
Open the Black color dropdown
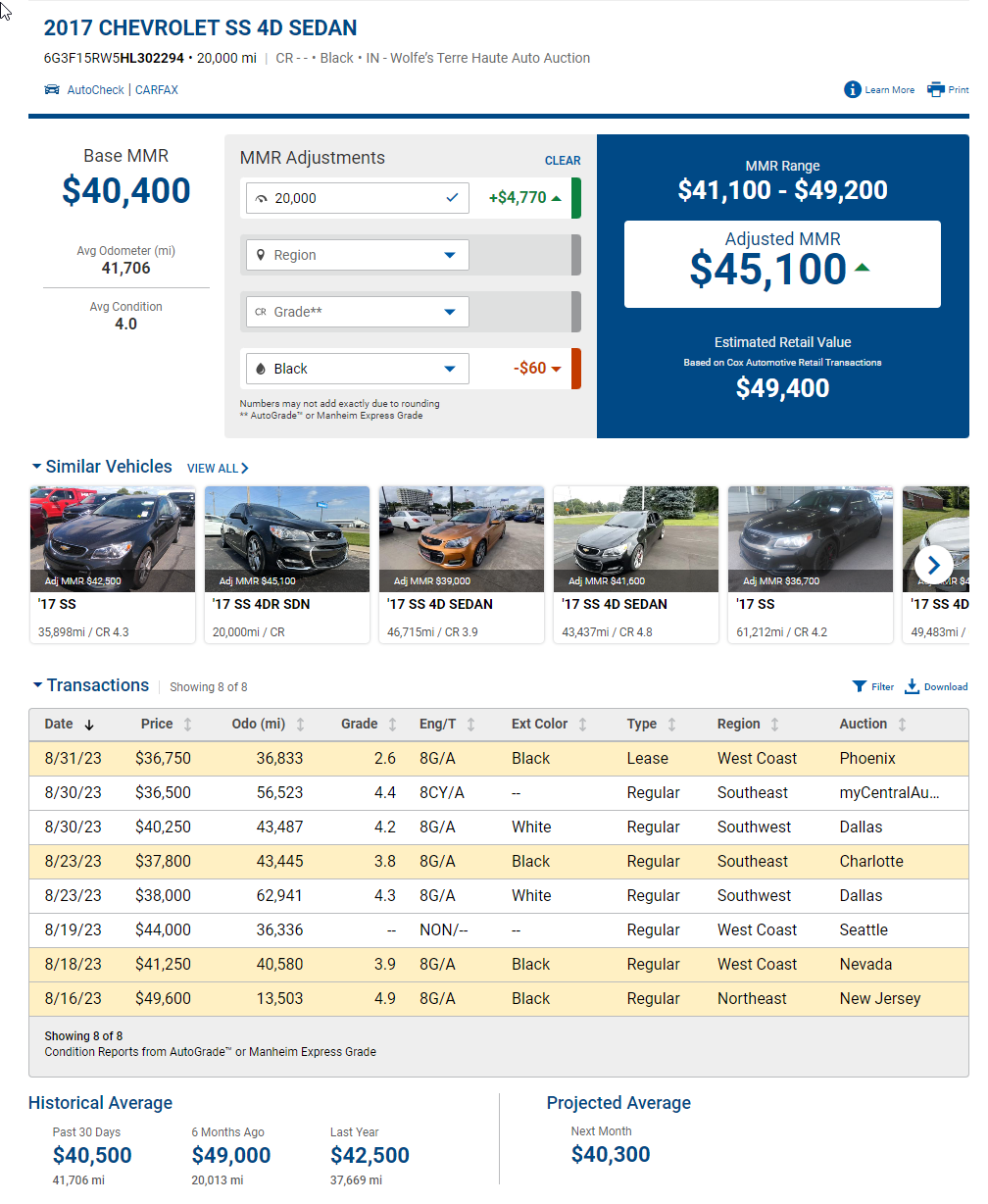450,369
